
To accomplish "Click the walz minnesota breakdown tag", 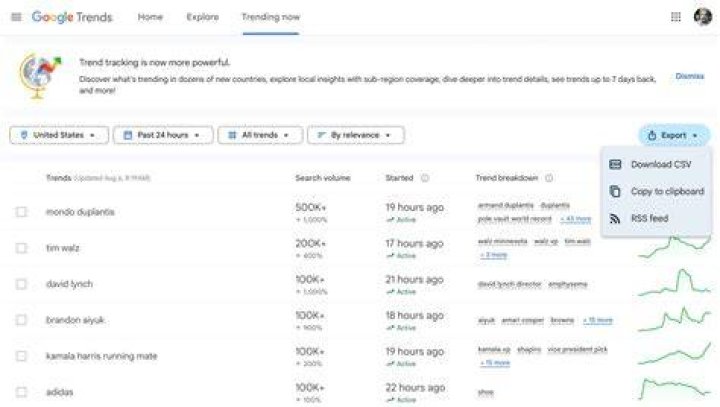I will coord(502,241).
